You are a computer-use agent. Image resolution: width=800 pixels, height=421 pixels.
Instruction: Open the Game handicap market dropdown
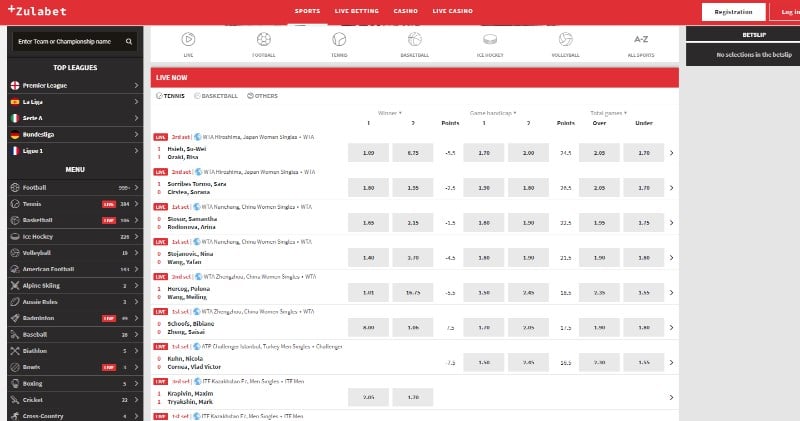click(x=493, y=113)
